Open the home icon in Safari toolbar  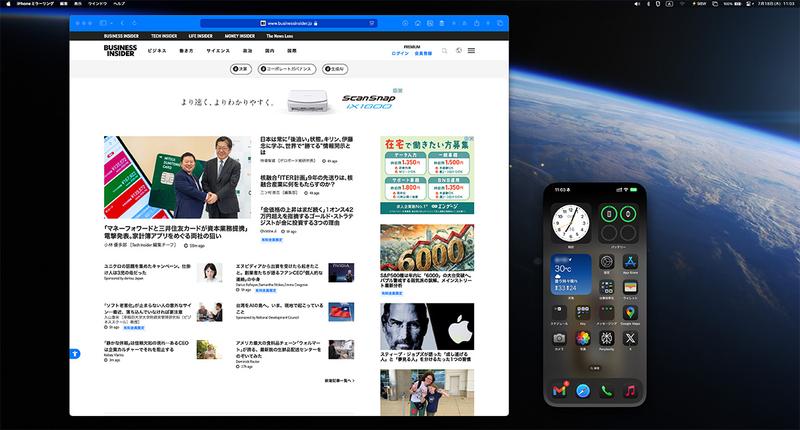pos(417,23)
